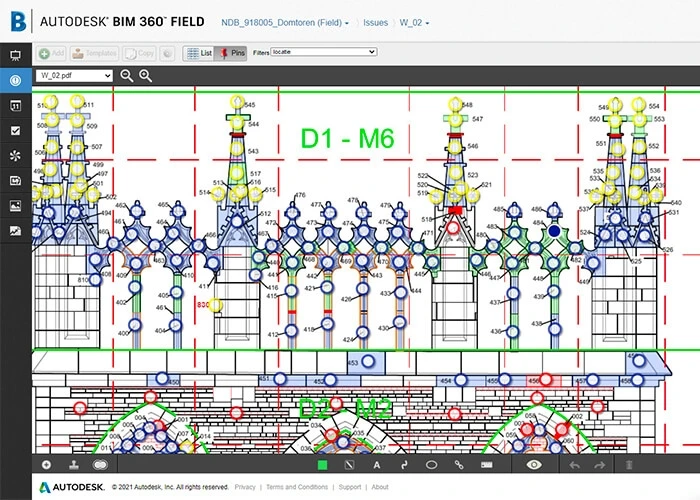Redo the markup action

tap(600, 466)
